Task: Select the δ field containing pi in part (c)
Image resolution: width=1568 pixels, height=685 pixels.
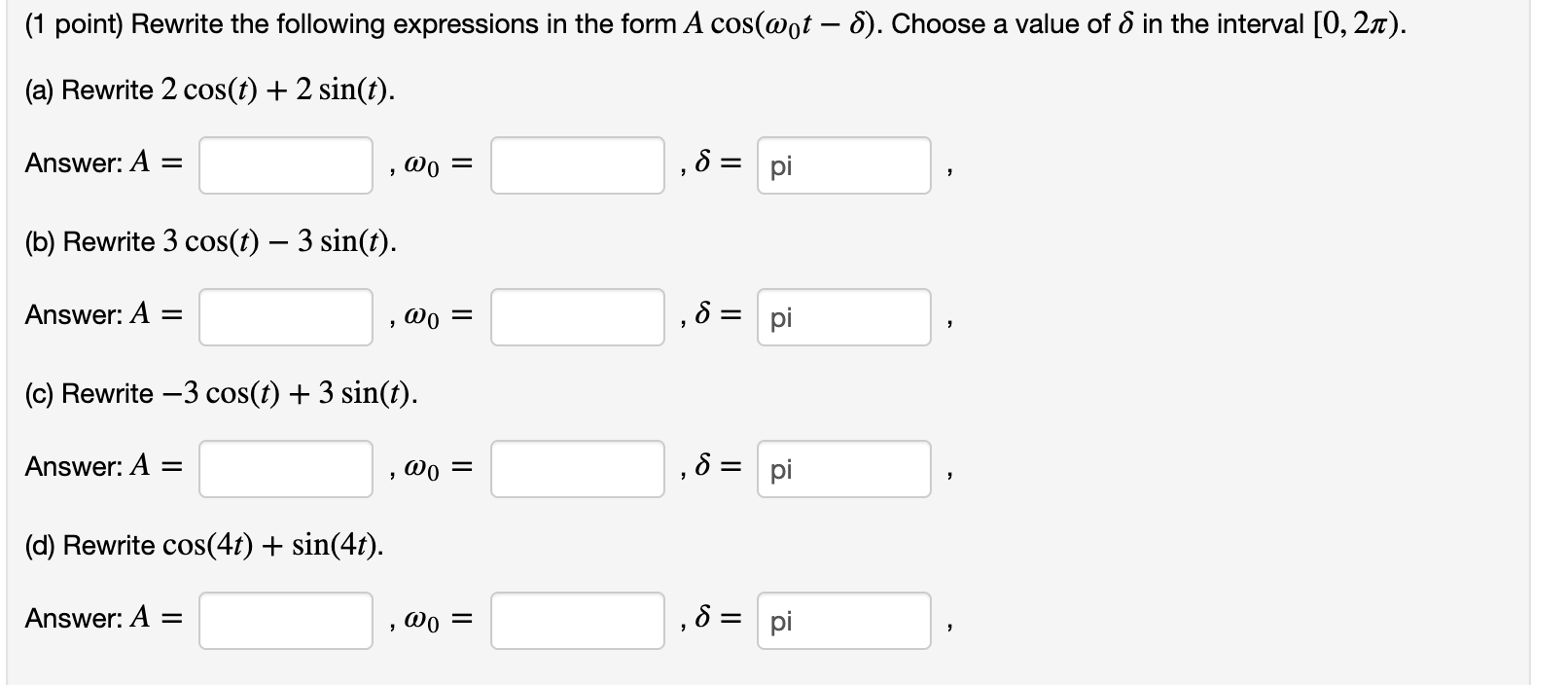Action: [842, 468]
